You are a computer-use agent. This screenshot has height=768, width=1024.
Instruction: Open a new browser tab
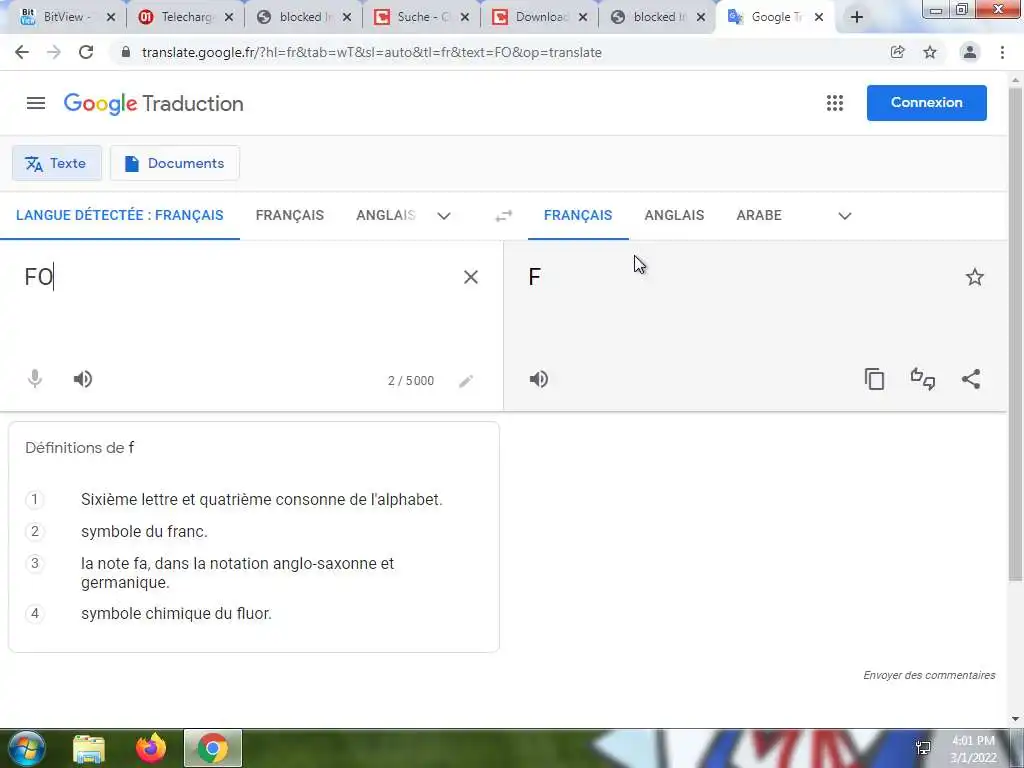(857, 17)
